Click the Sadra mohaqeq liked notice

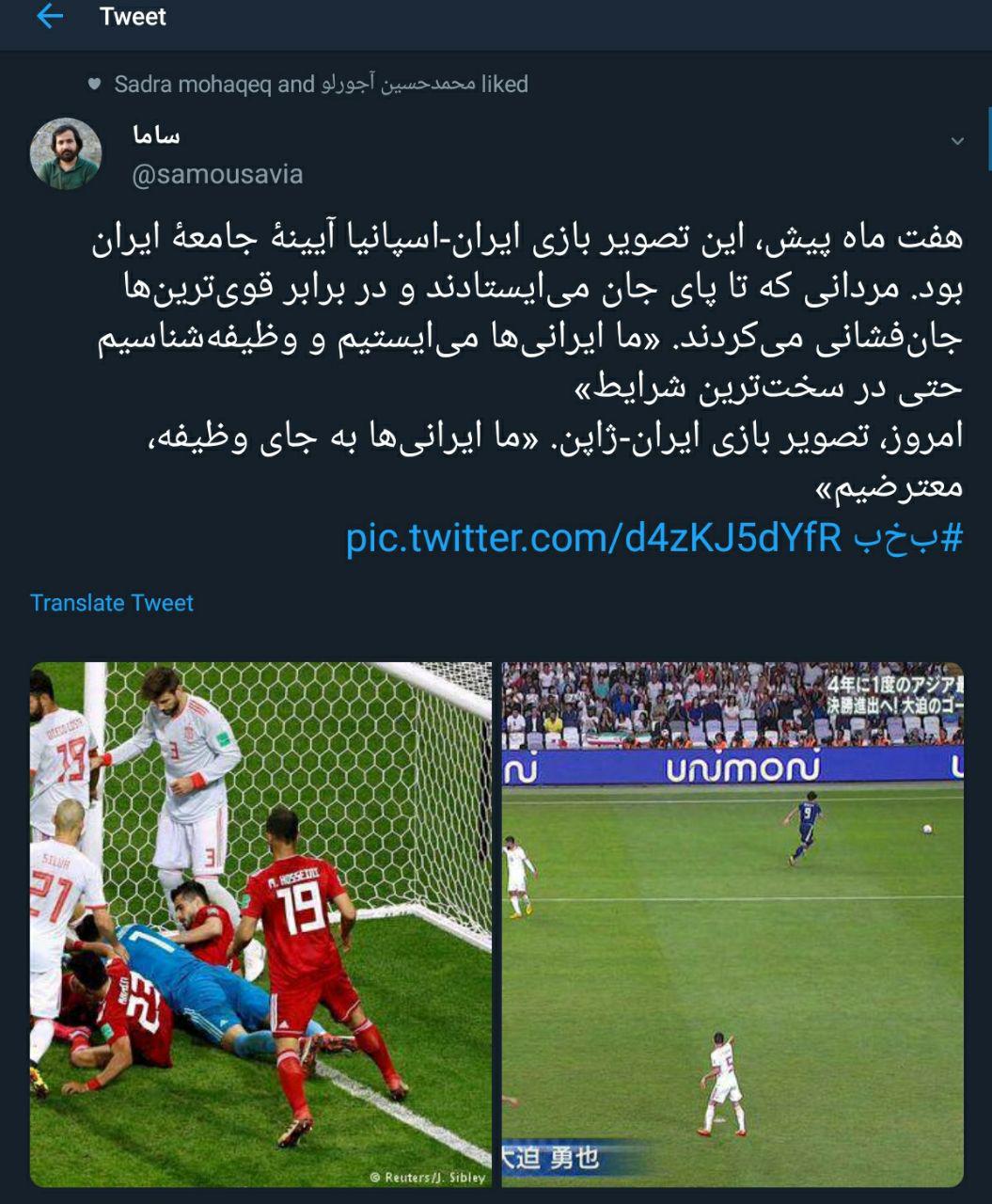pos(321,84)
